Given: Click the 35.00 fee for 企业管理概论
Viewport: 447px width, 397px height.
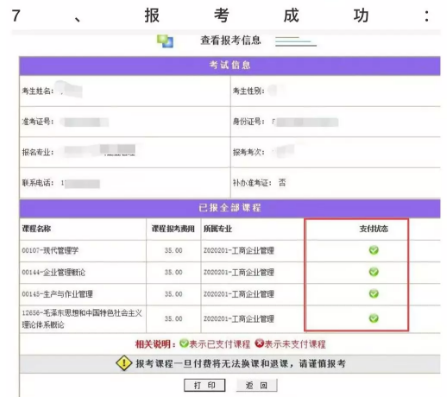Looking at the screenshot, I should coord(173,272).
